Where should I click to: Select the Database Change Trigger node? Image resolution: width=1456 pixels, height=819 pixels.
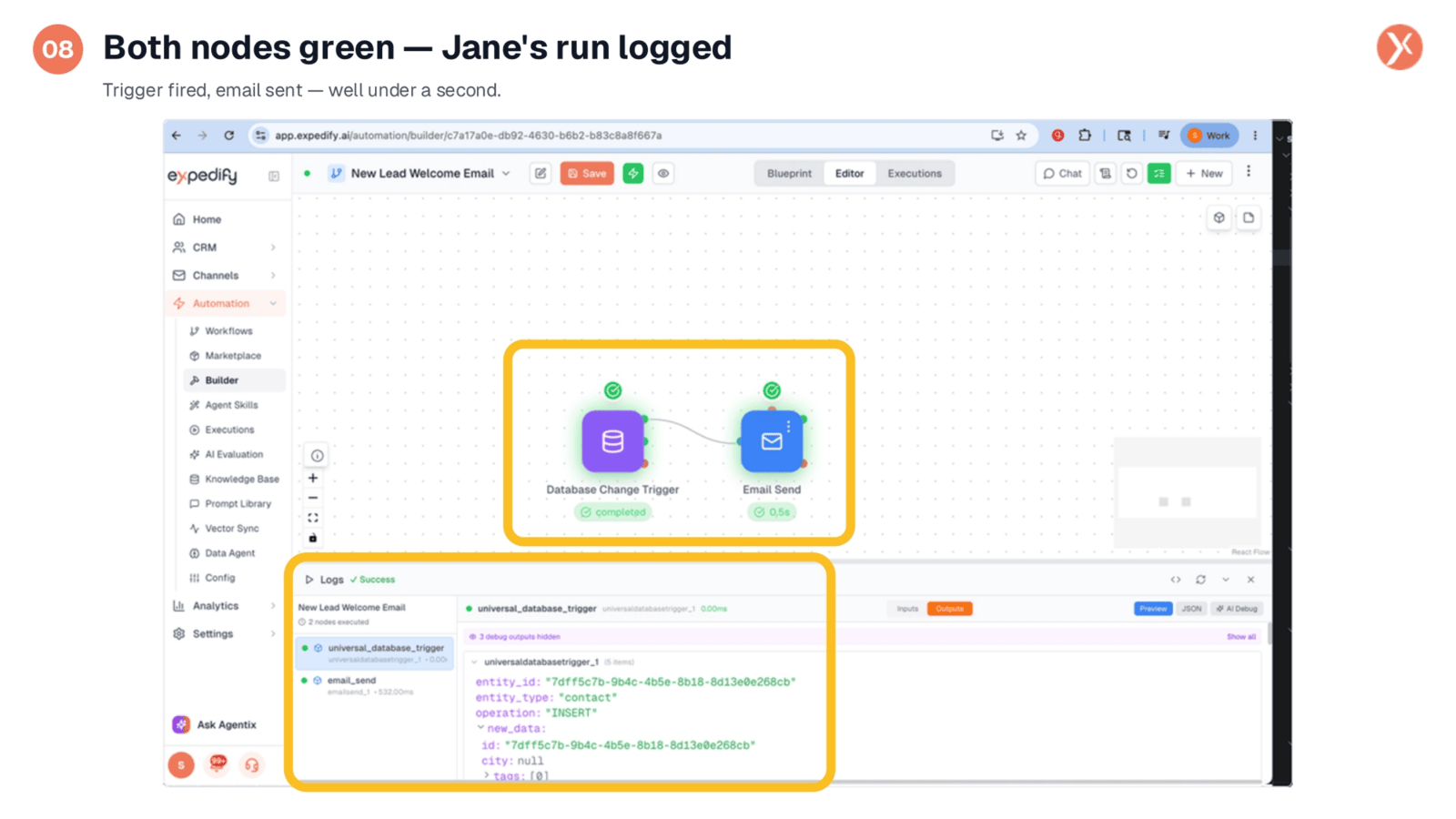click(612, 441)
